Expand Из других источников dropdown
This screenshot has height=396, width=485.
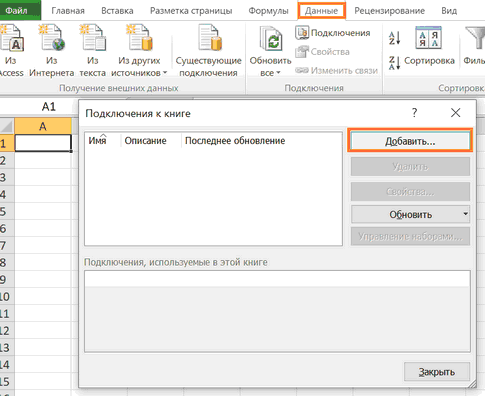tap(165, 73)
